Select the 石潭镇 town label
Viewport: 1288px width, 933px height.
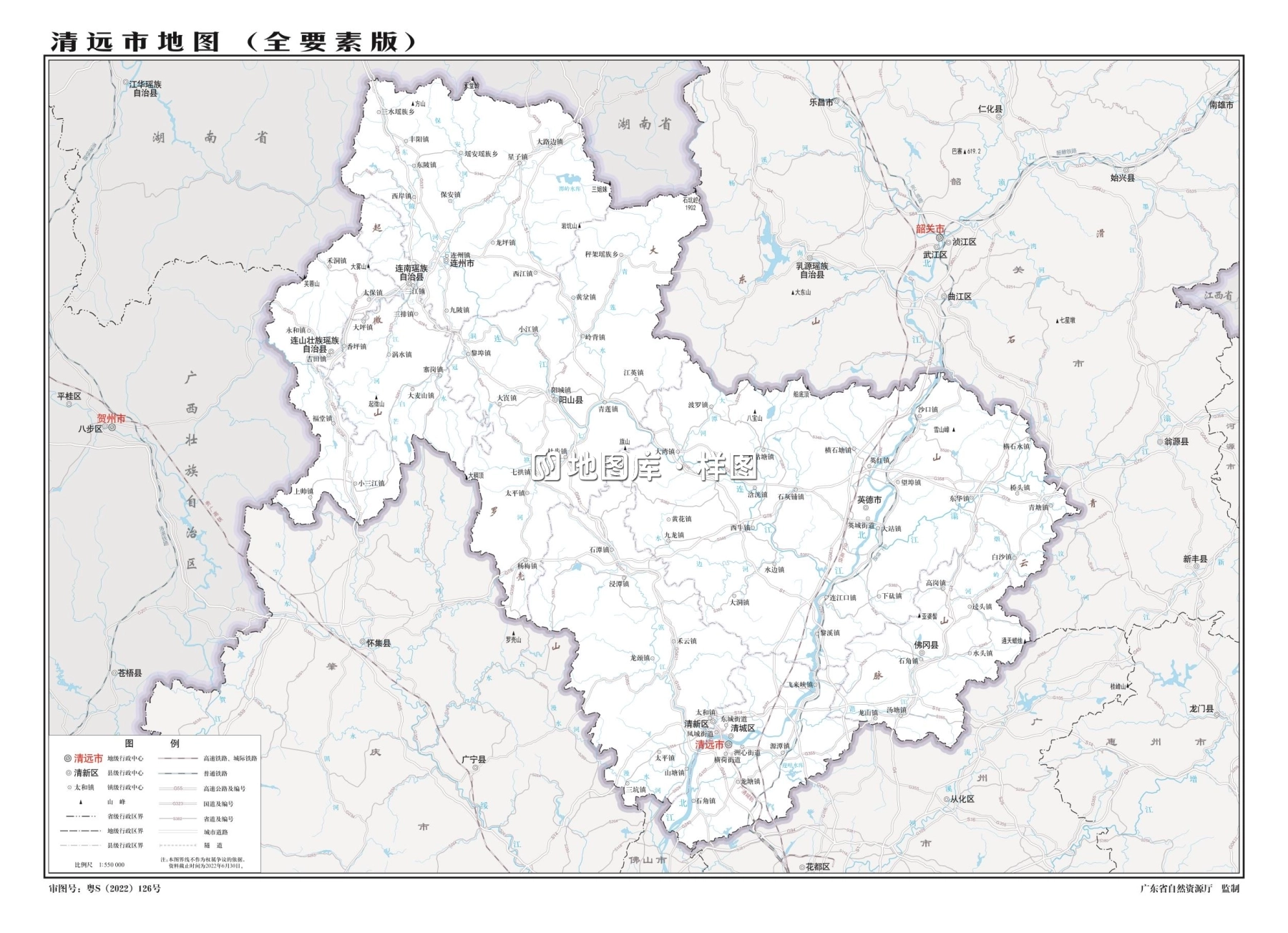(x=599, y=549)
